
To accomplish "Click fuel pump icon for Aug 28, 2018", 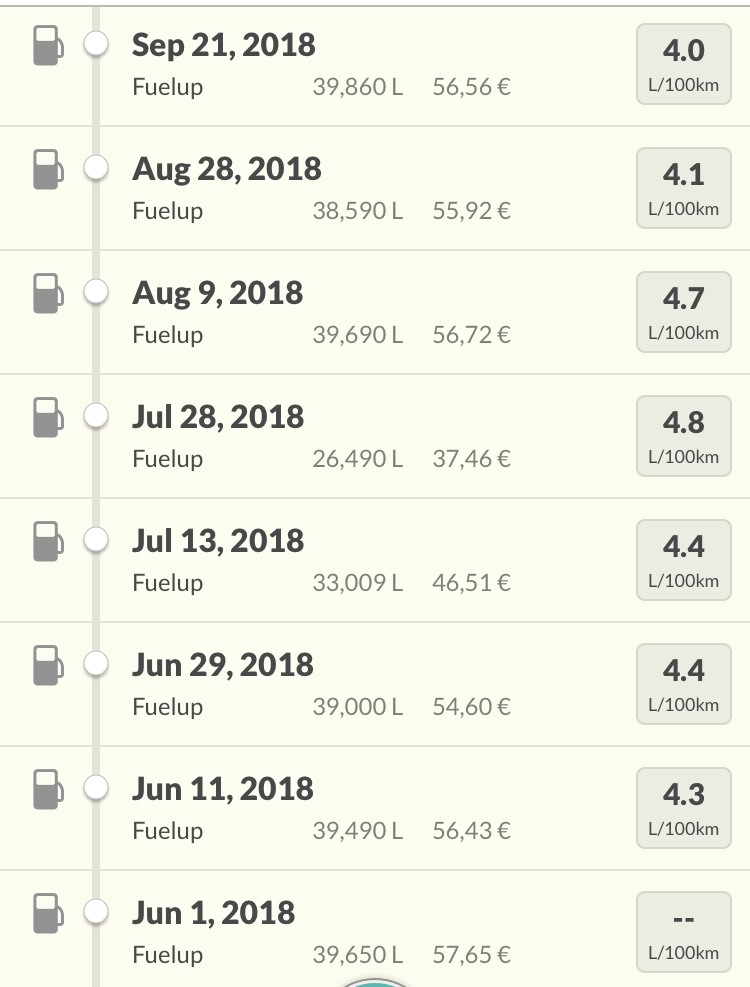I will coord(48,170).
